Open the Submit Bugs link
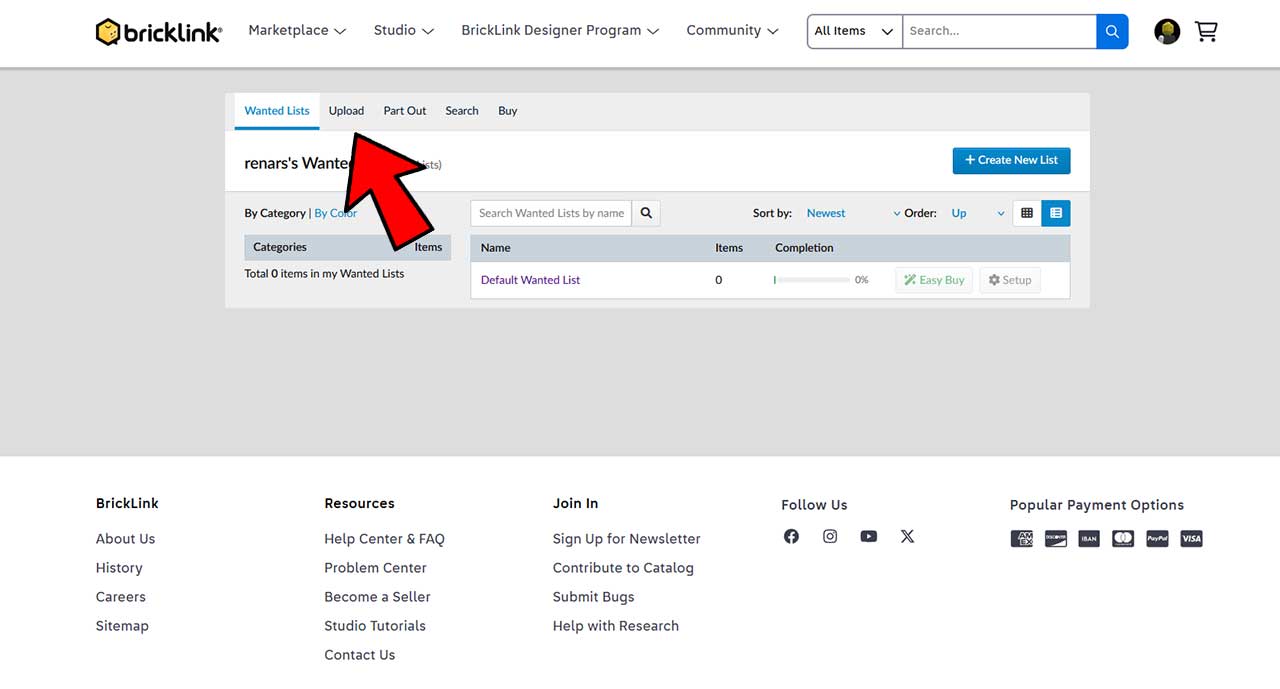This screenshot has height=689, width=1280. click(x=593, y=597)
